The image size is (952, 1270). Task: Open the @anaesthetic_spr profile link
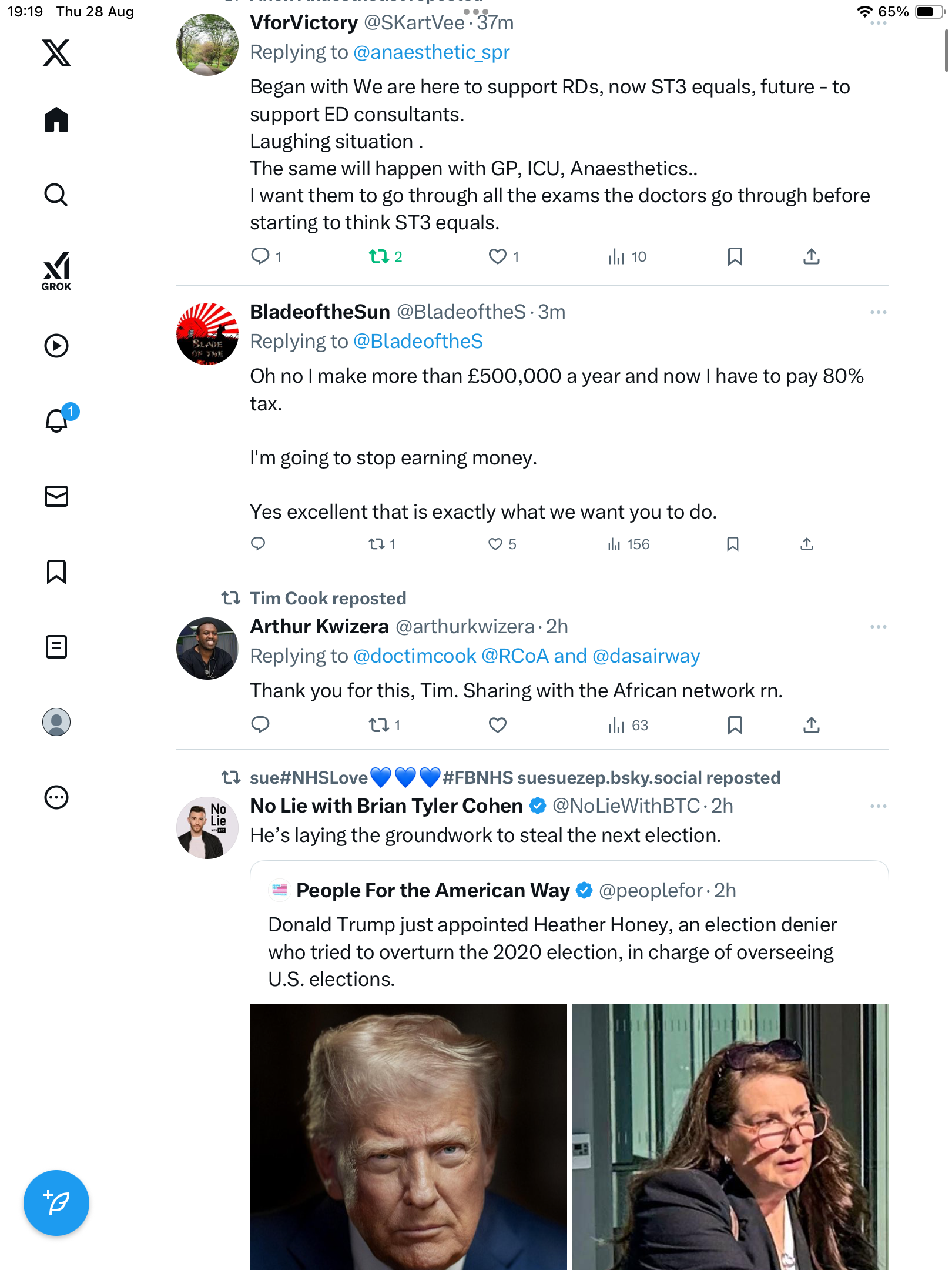tap(431, 52)
